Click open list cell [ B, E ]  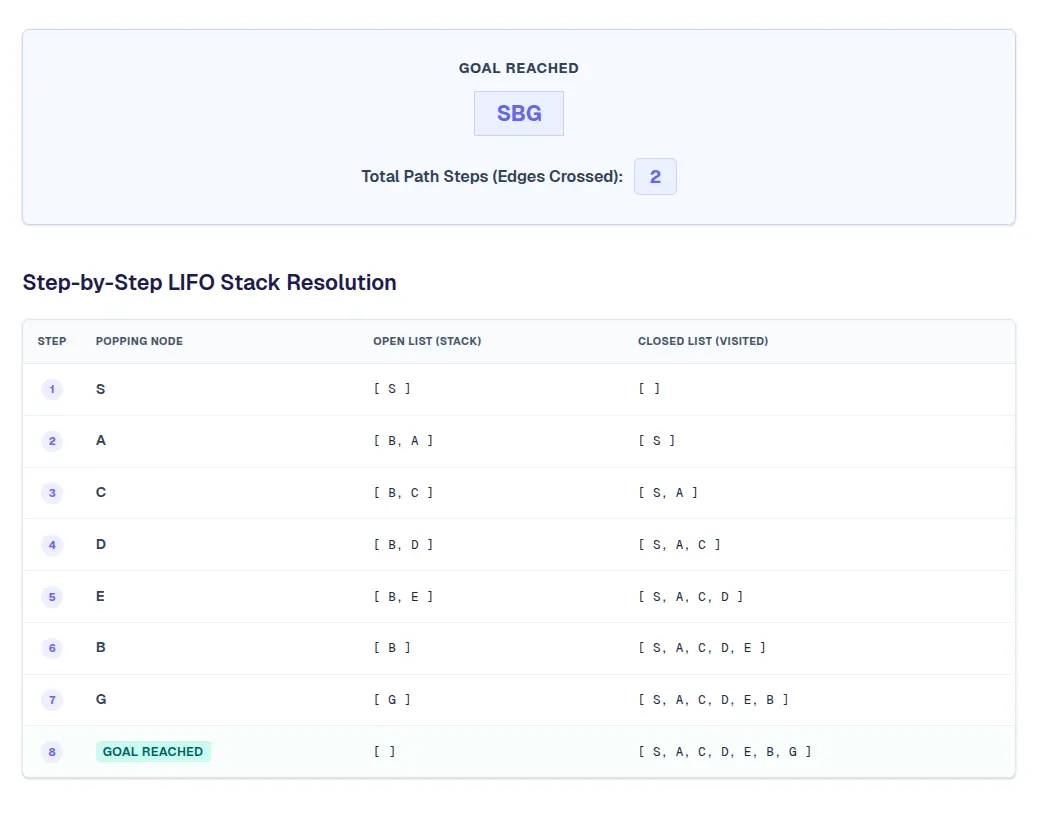click(x=403, y=597)
